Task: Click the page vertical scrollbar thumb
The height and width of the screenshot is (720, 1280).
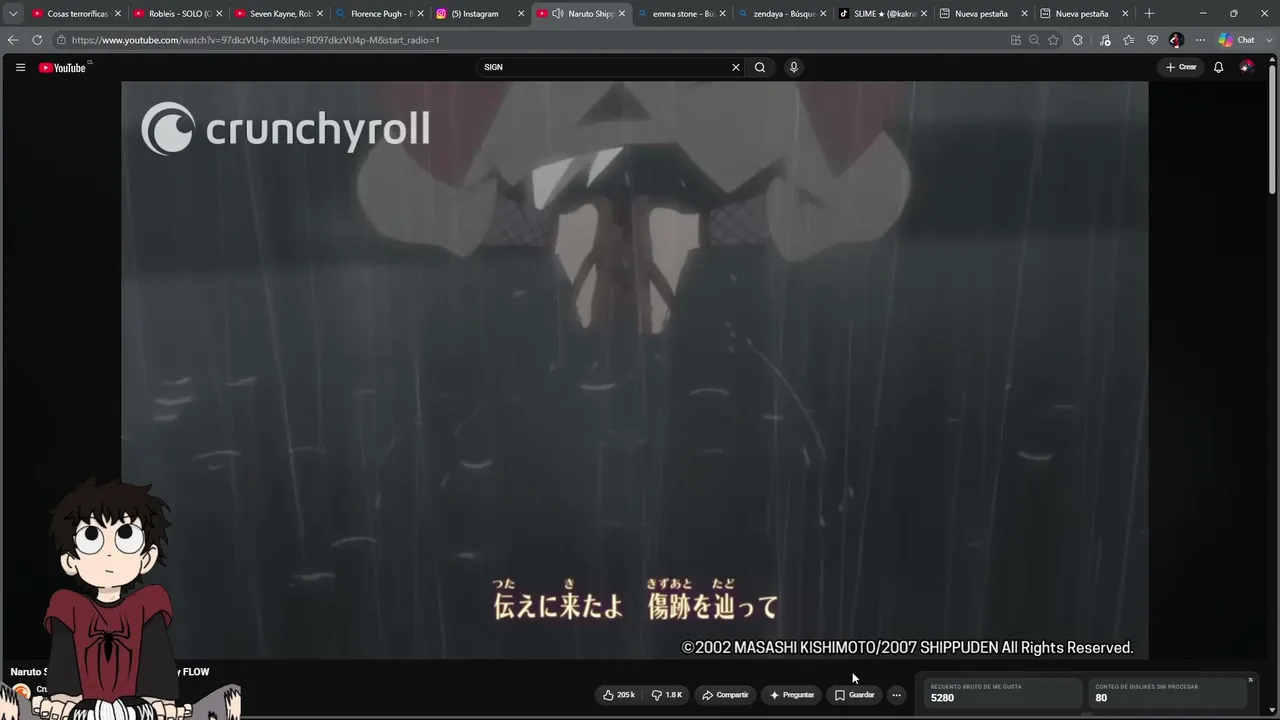Action: click(1272, 130)
